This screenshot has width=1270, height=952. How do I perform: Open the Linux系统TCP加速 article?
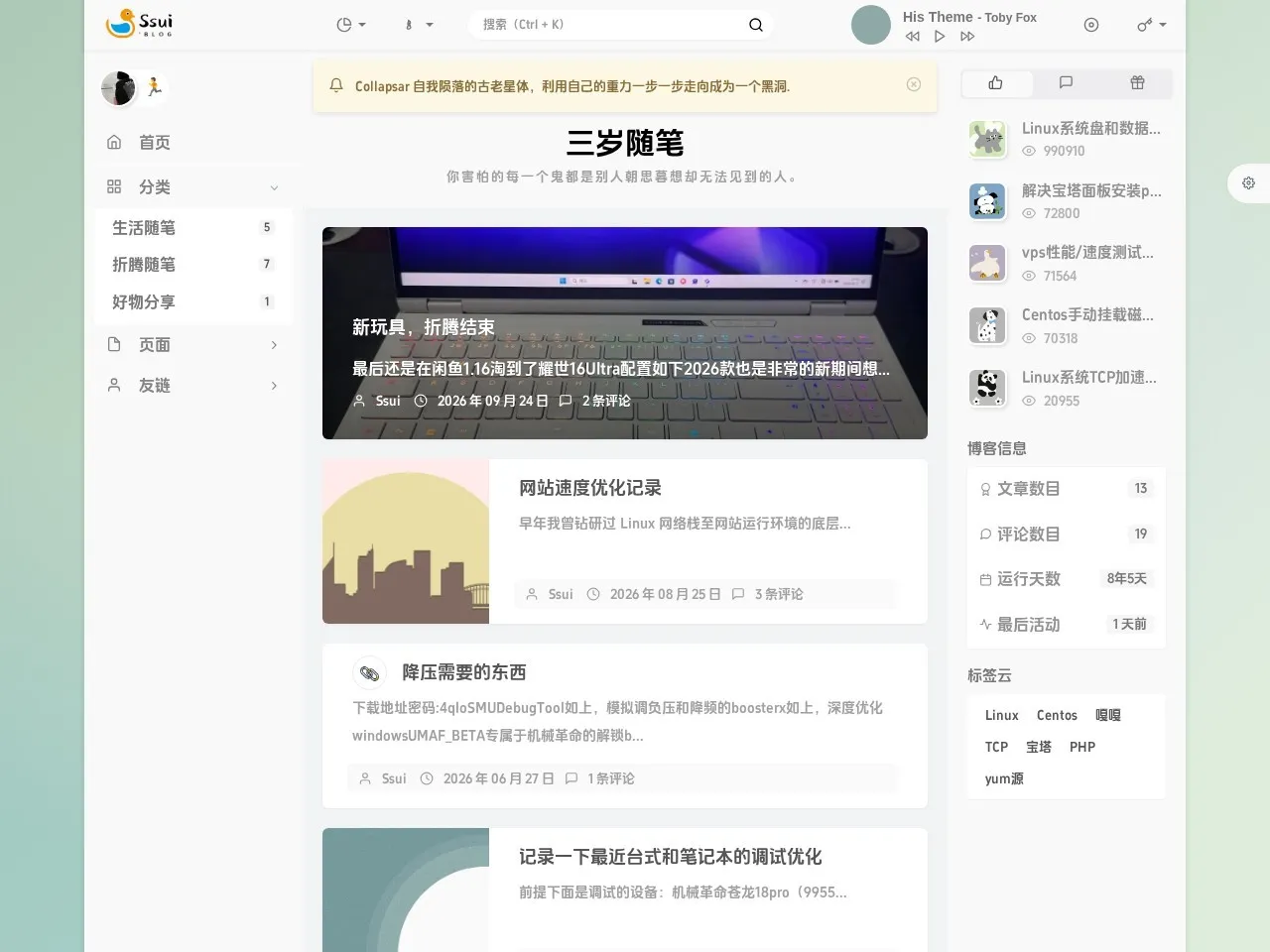click(1089, 378)
